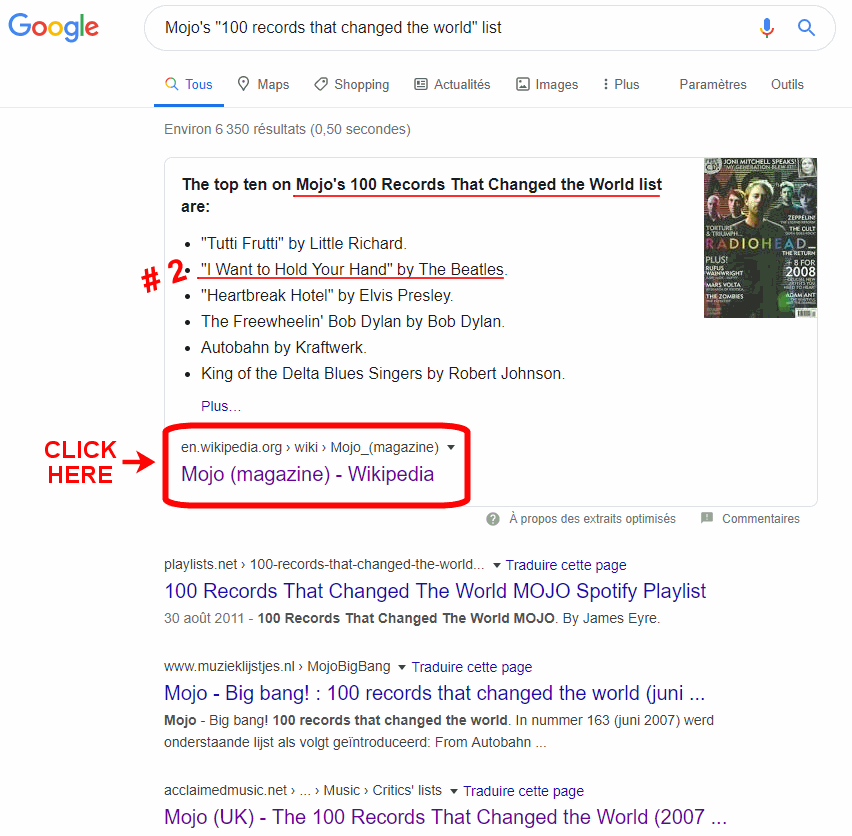Open Paramètres settings menu

coord(712,84)
